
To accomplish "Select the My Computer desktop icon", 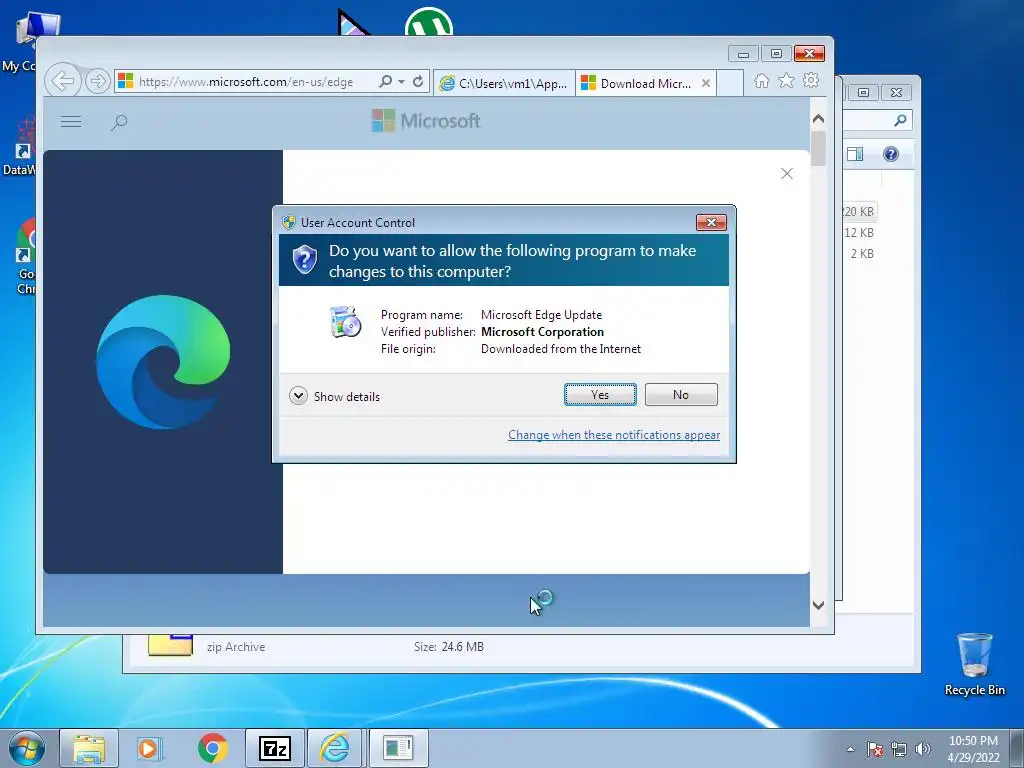I will tap(23, 40).
